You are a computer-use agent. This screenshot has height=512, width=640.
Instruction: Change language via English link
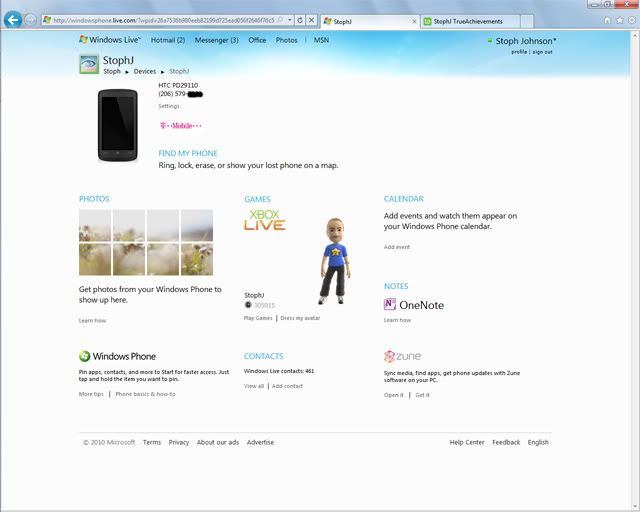(x=538, y=442)
